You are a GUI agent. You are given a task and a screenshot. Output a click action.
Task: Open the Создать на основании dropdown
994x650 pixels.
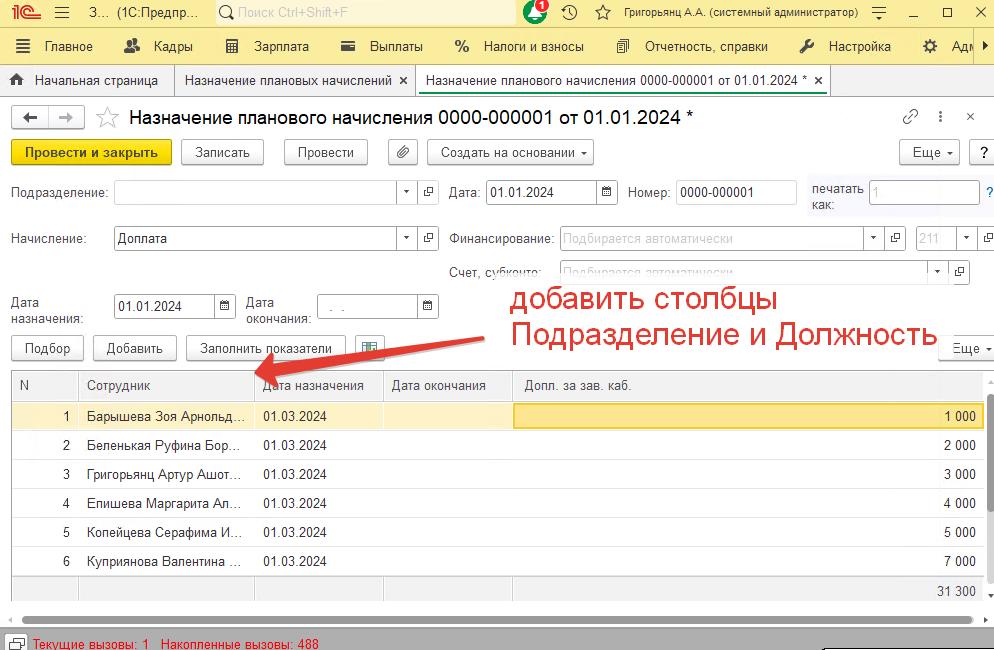(510, 152)
